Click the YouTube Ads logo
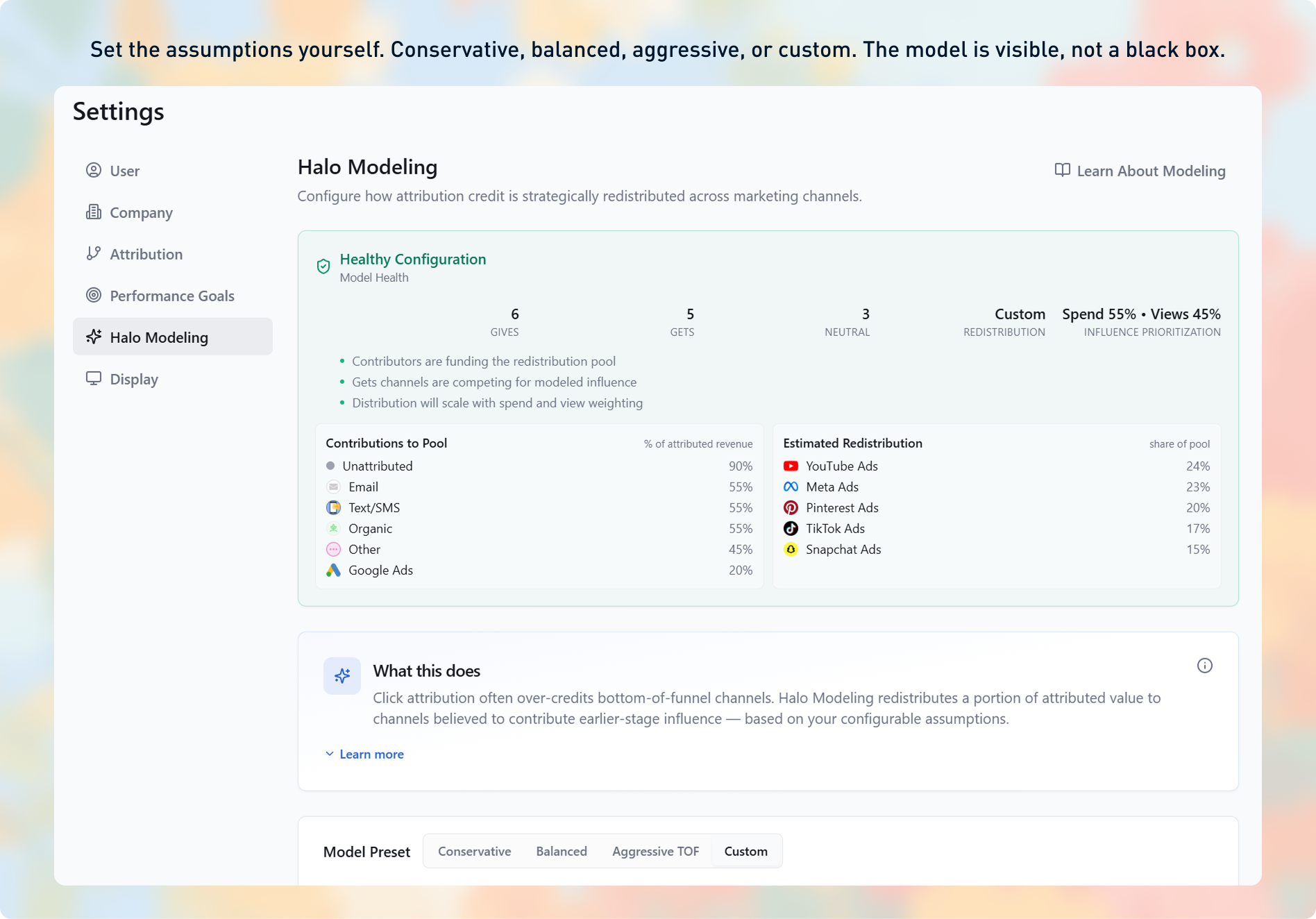The image size is (1316, 919). [x=791, y=466]
